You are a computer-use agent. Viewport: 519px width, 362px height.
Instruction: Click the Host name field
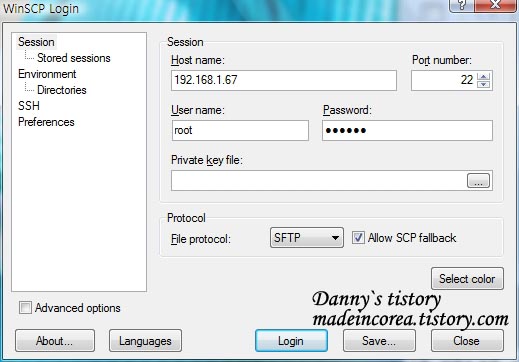click(x=284, y=80)
